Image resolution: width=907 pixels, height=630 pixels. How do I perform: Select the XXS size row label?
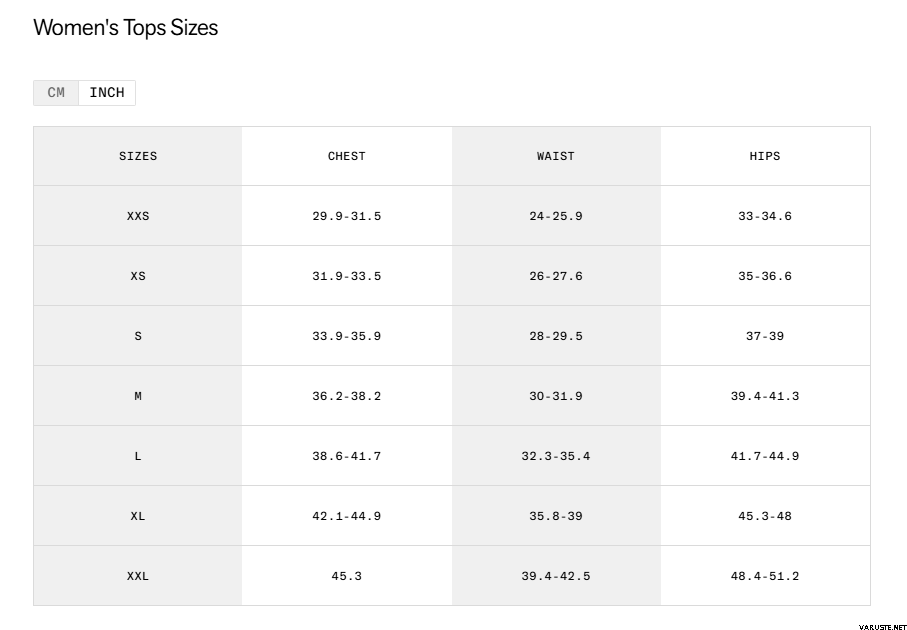[138, 216]
